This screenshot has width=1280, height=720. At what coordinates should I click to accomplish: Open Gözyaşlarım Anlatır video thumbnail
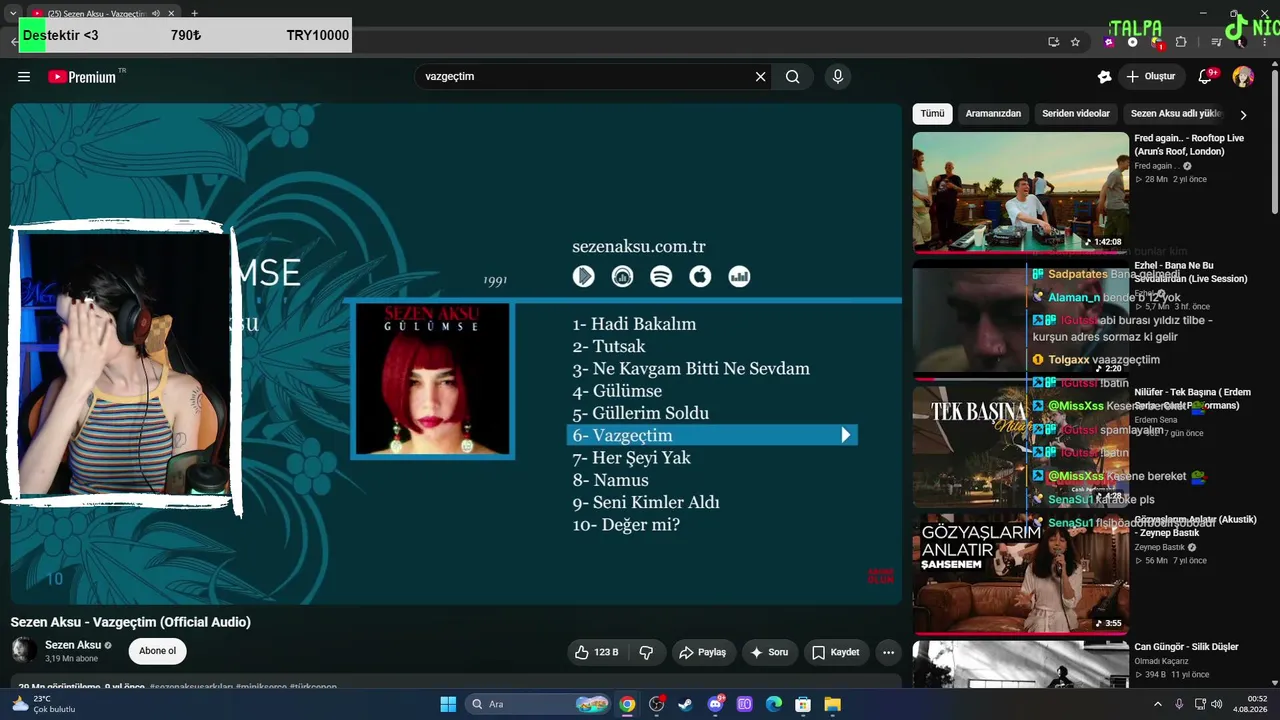1020,574
